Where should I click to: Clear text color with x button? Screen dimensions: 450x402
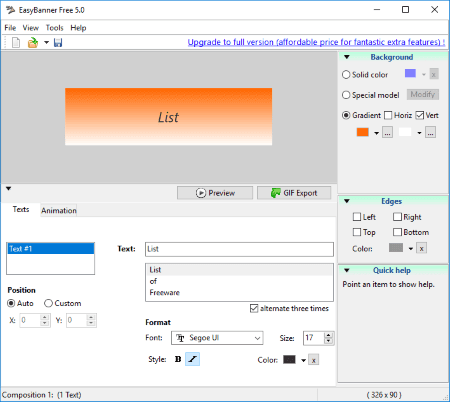click(313, 360)
